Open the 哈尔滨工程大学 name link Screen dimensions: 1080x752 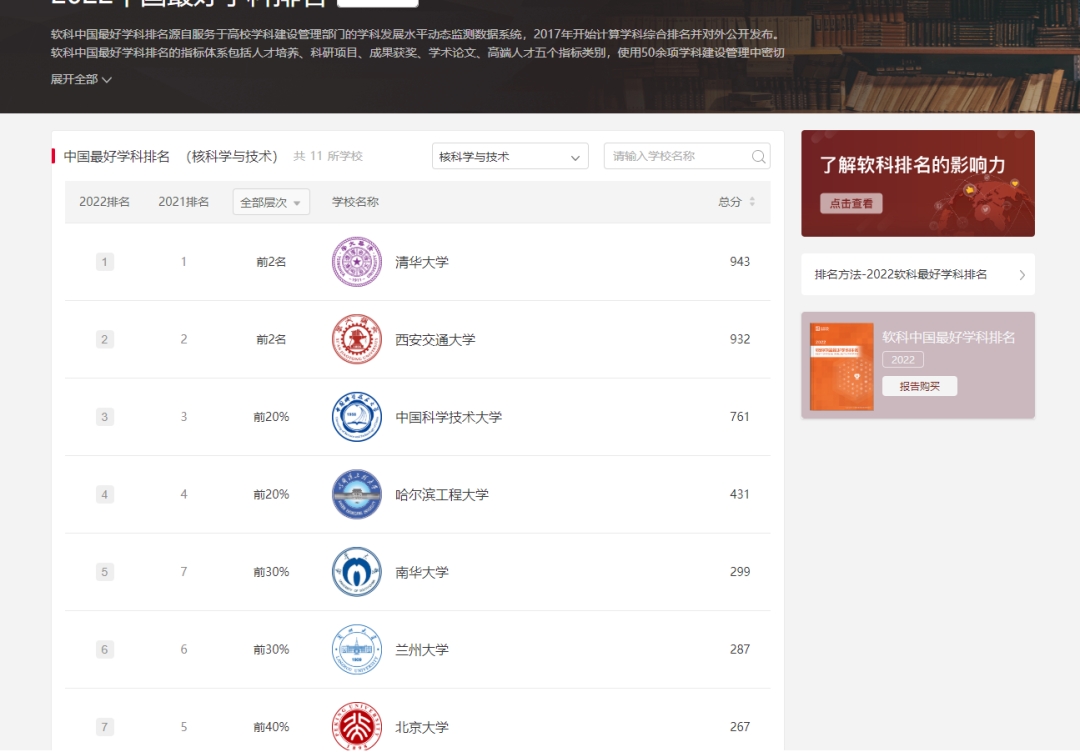(x=442, y=494)
